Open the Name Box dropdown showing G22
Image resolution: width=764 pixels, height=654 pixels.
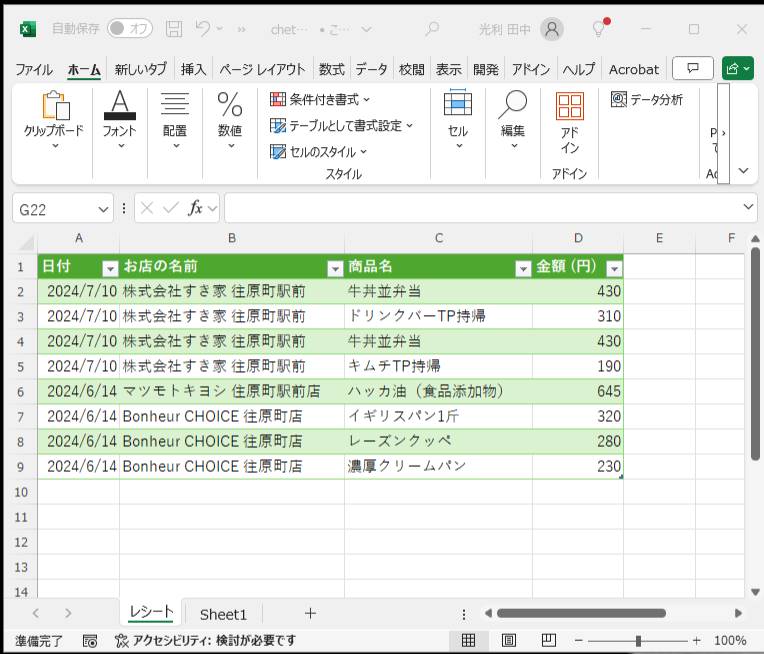click(103, 210)
